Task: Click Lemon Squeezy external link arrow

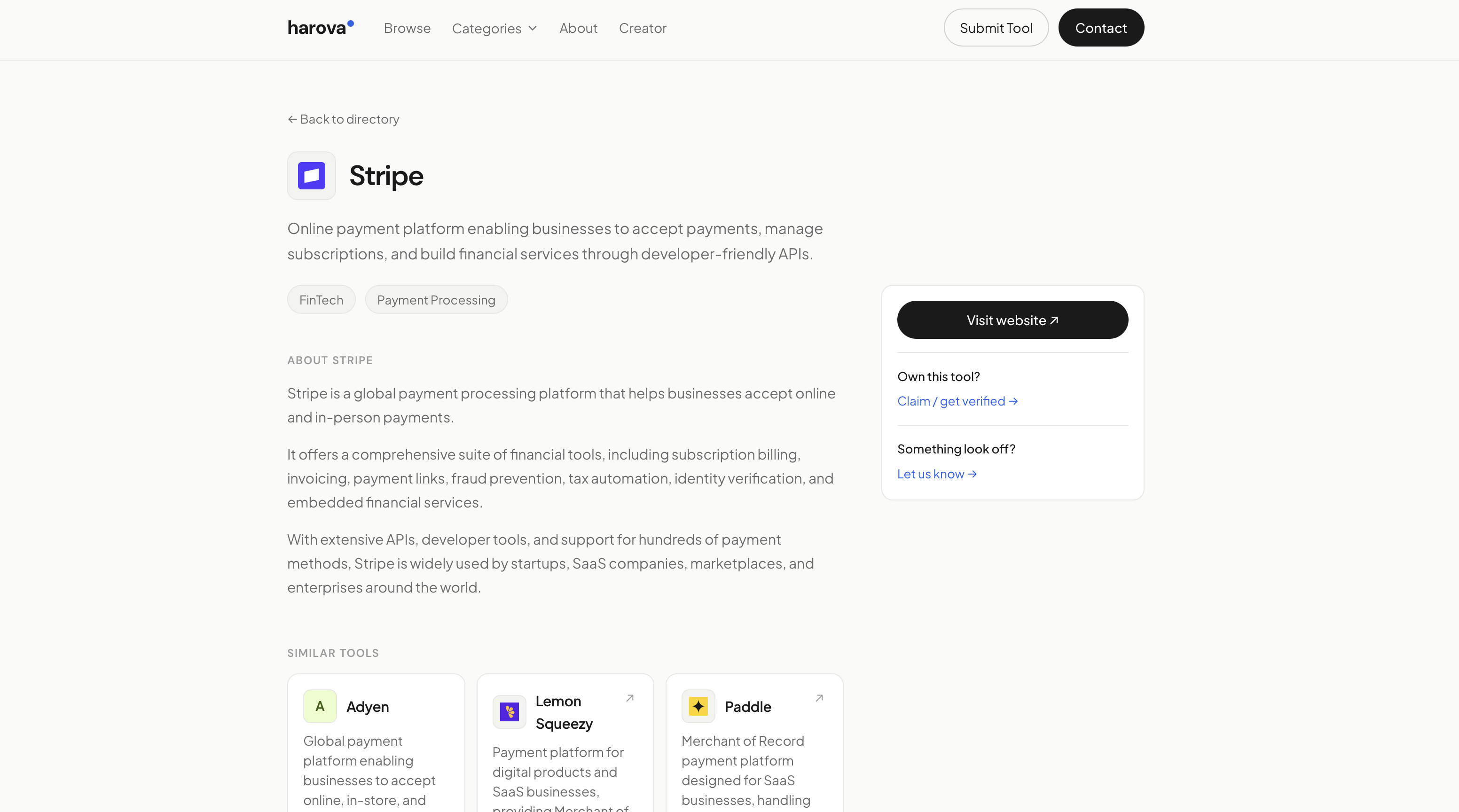Action: (630, 698)
